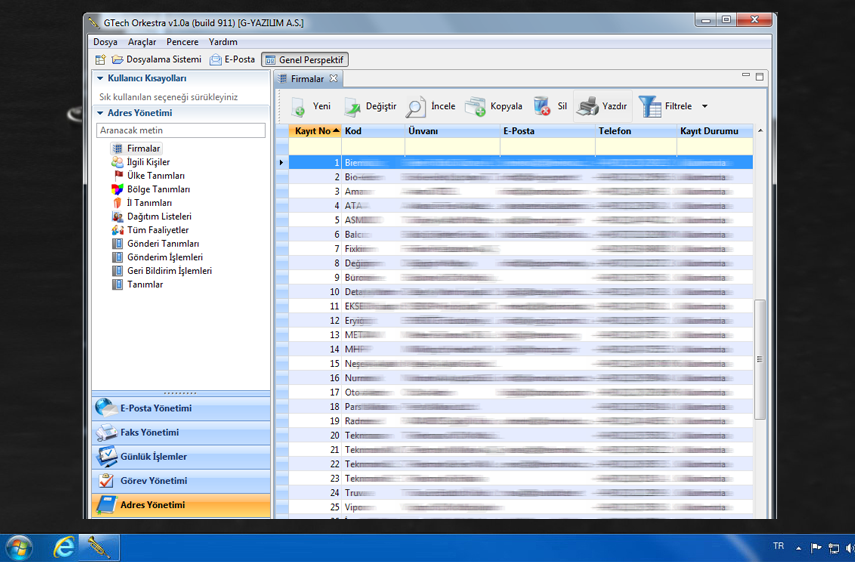The height and width of the screenshot is (562, 855).
Task: Click the Kopyala (copy) toolbar icon
Action: click(475, 106)
